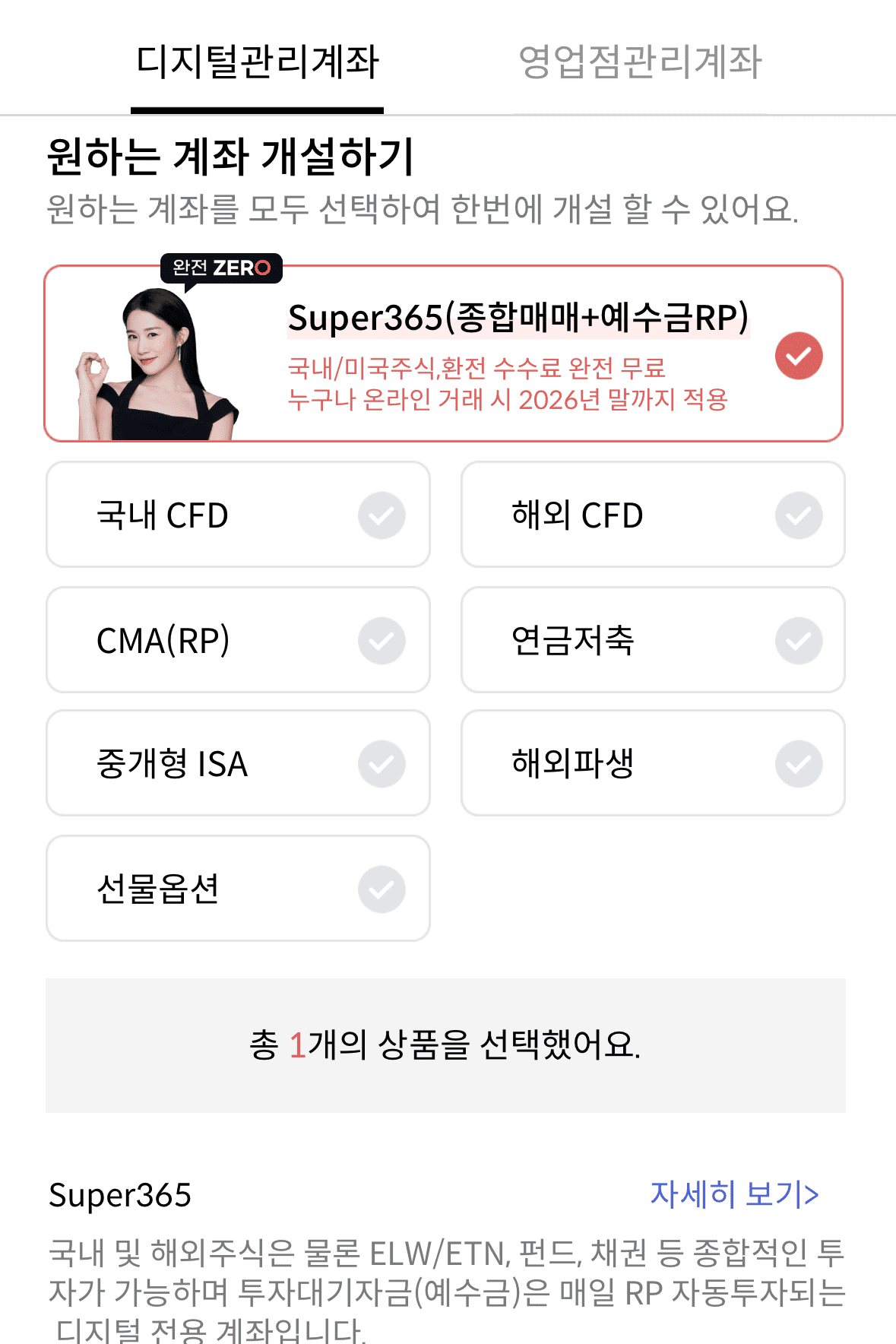Check the 해외파생 checkmark icon
The height and width of the screenshot is (1344, 896).
799,764
